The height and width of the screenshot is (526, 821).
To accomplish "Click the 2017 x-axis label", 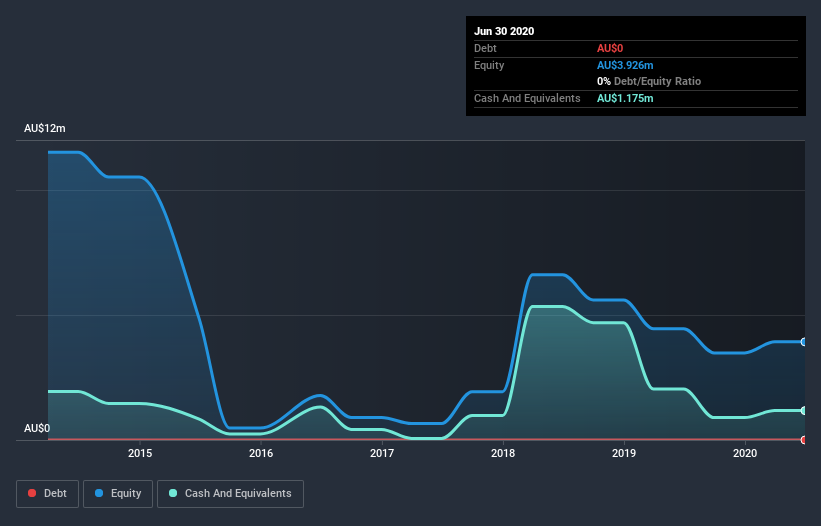I will 382,453.
